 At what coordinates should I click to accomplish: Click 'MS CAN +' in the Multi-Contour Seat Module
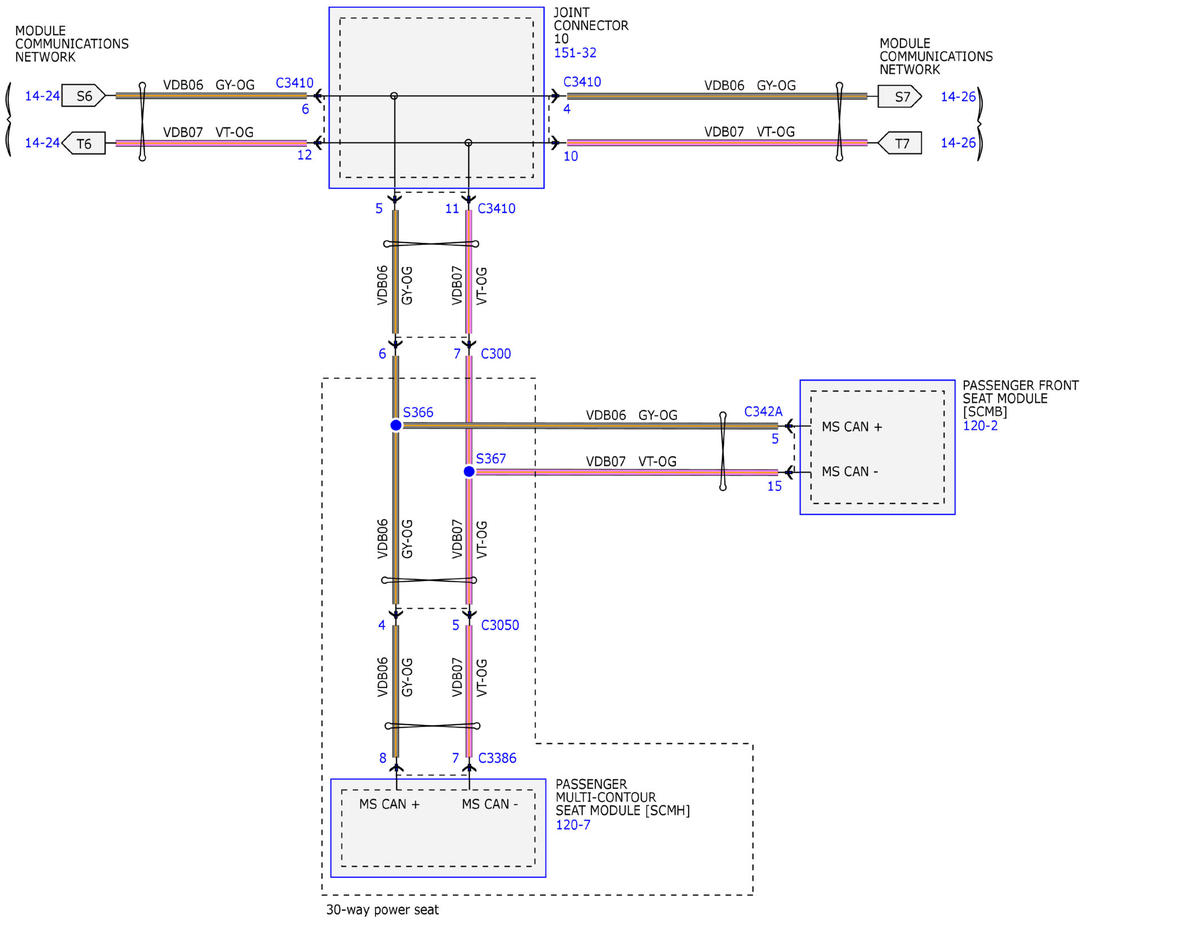click(390, 804)
